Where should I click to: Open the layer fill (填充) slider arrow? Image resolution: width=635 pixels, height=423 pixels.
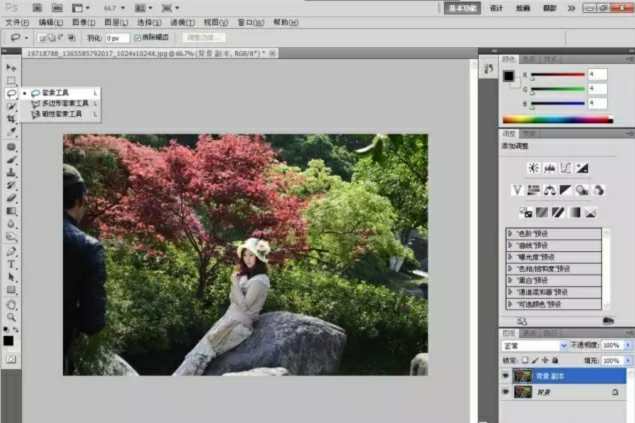tap(628, 360)
